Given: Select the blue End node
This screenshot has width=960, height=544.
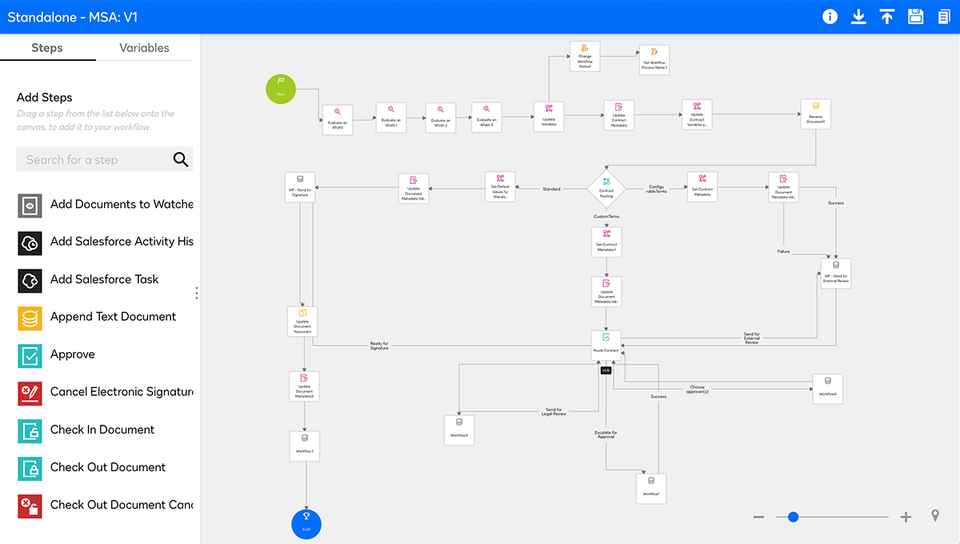Looking at the screenshot, I should pos(307,523).
